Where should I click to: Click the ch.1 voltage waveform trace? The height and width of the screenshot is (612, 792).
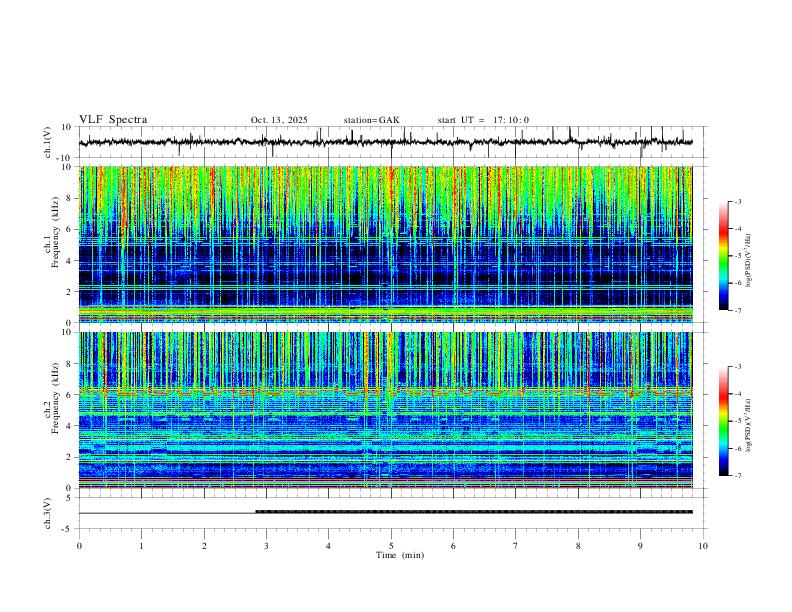tap(385, 142)
